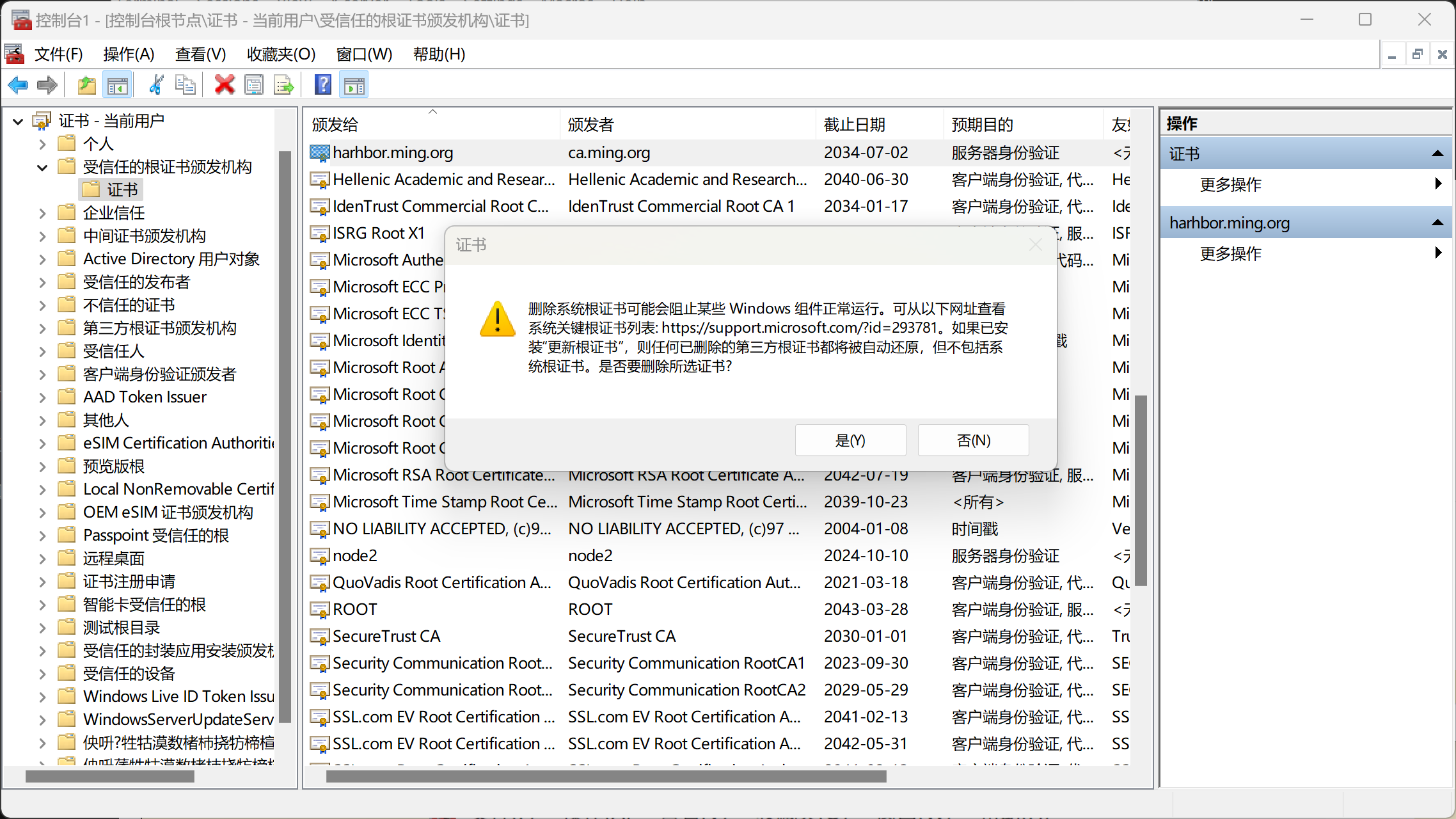Click the blue Help question mark icon

point(323,85)
